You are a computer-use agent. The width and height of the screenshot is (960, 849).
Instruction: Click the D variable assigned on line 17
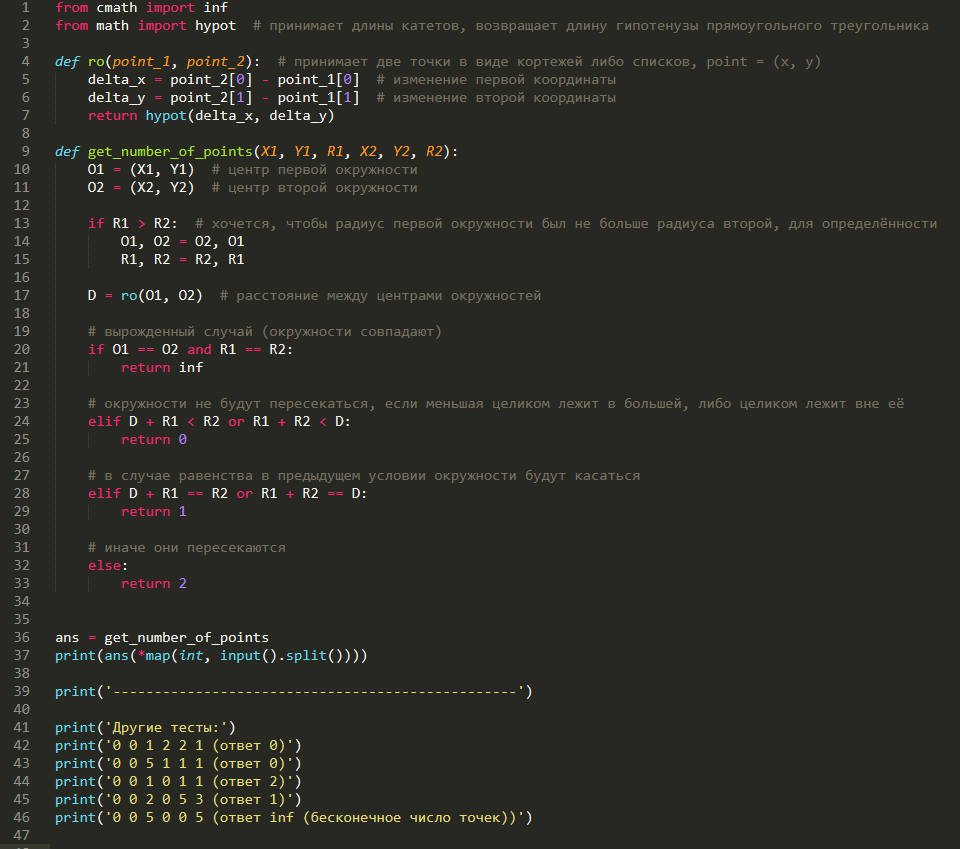point(92,296)
